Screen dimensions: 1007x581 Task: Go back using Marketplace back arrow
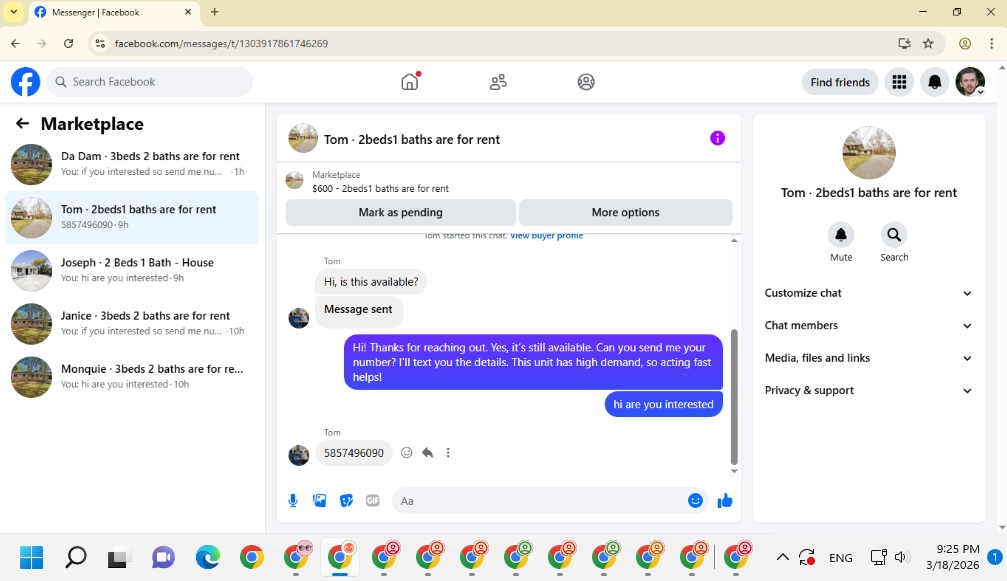(x=22, y=123)
